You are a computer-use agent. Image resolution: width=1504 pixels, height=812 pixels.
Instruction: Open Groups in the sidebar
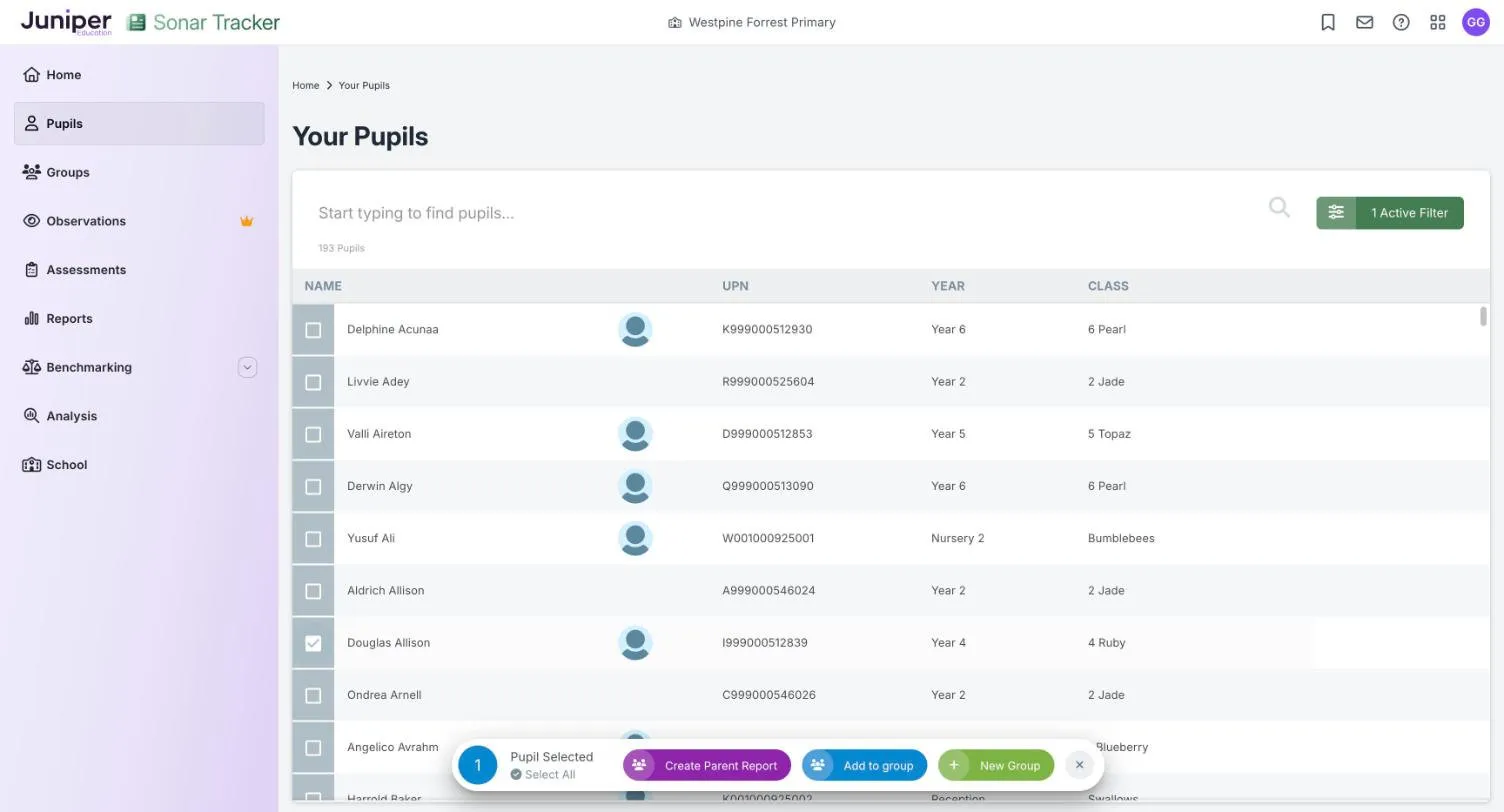click(139, 172)
